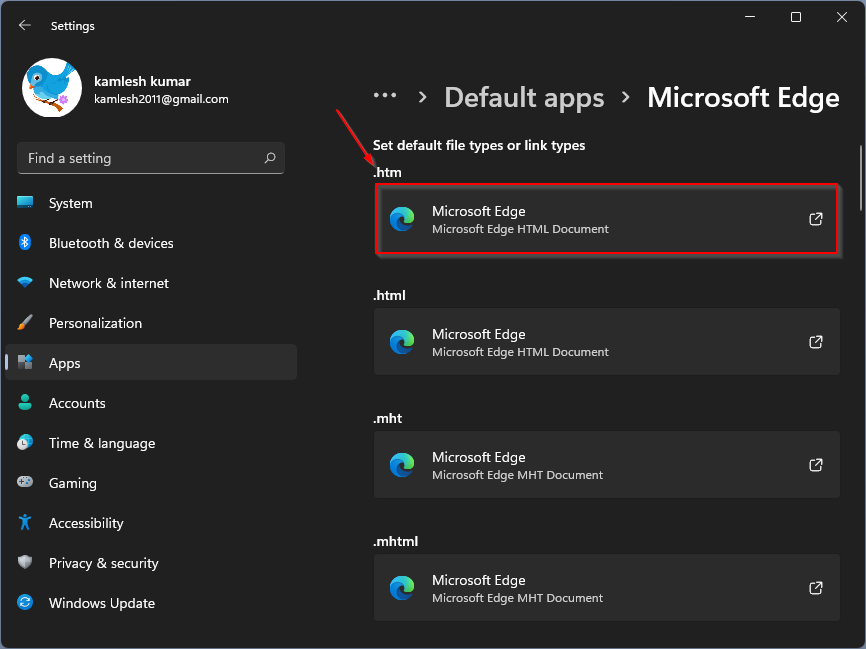Click the Privacy & security shield icon
Image resolution: width=866 pixels, height=649 pixels.
[x=27, y=563]
